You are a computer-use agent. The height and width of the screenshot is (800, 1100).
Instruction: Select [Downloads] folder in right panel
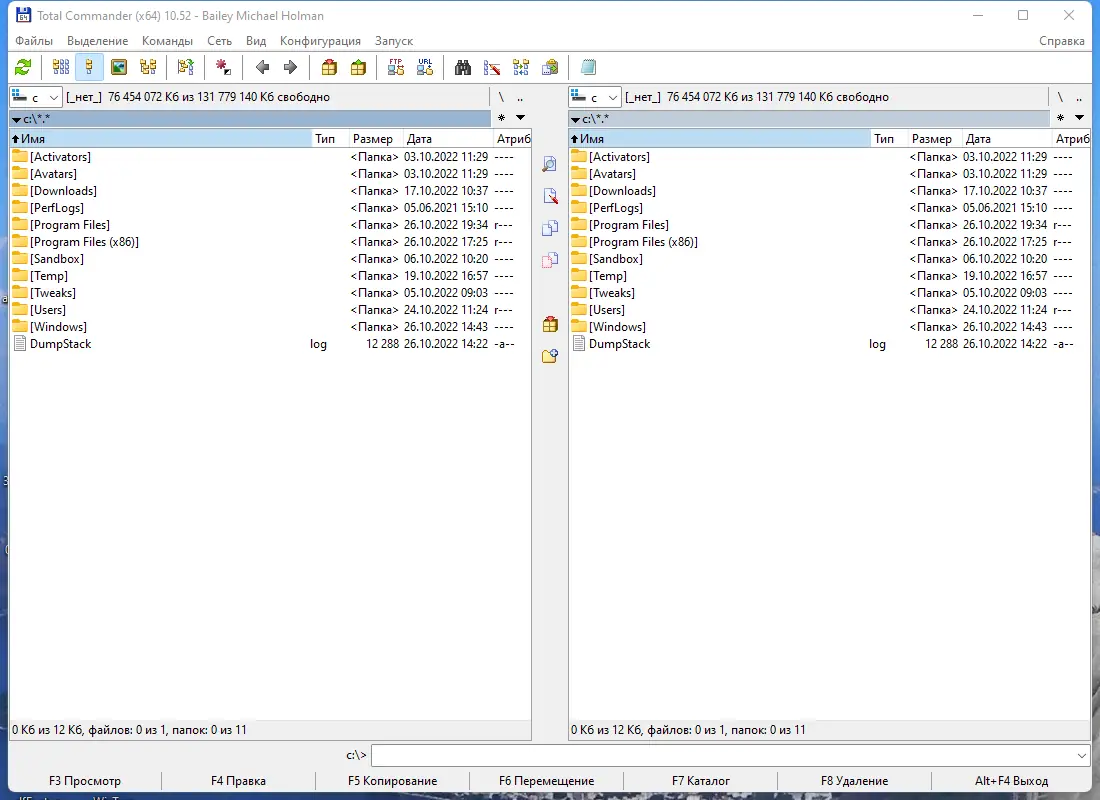click(x=829, y=191)
